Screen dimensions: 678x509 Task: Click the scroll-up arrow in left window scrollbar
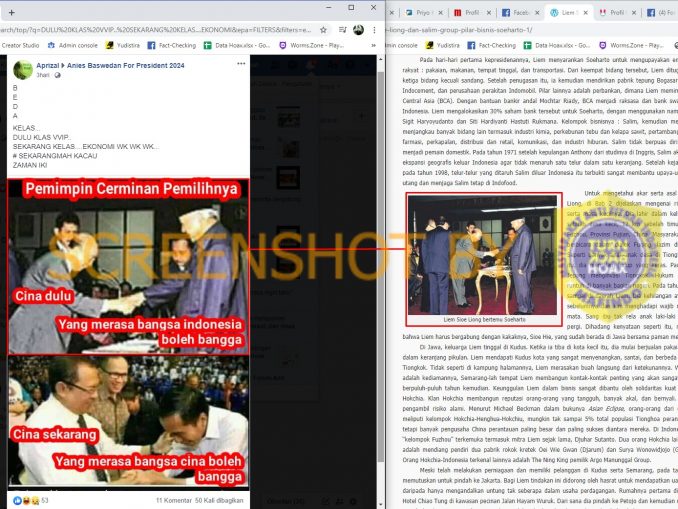pyautogui.click(x=381, y=59)
